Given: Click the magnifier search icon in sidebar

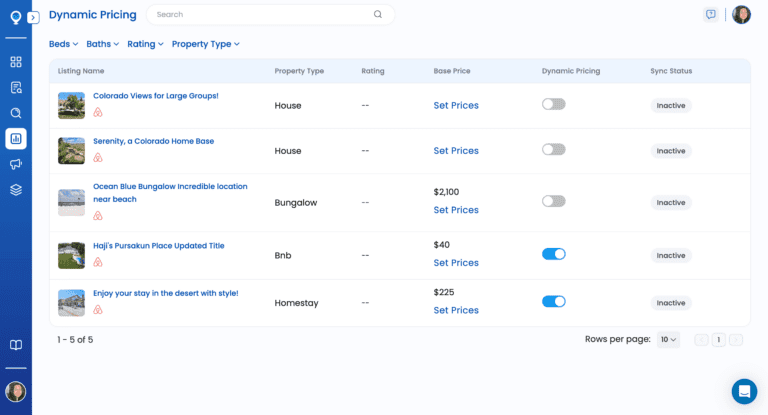Looking at the screenshot, I should [16, 113].
